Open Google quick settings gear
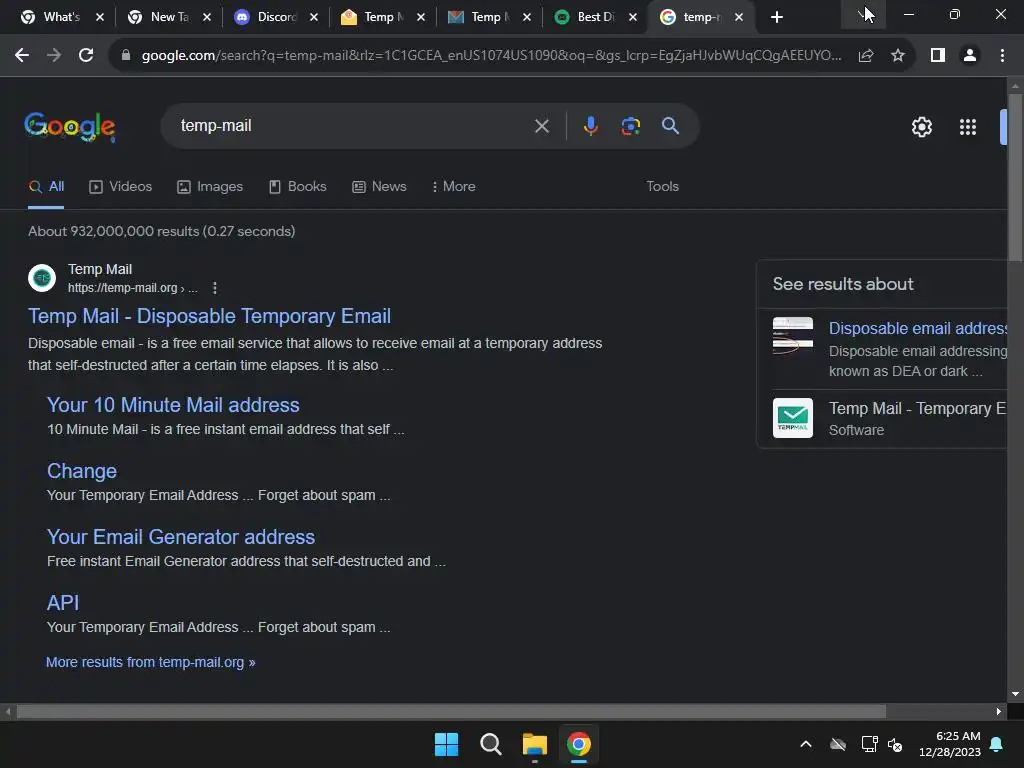The width and height of the screenshot is (1024, 768). [921, 127]
